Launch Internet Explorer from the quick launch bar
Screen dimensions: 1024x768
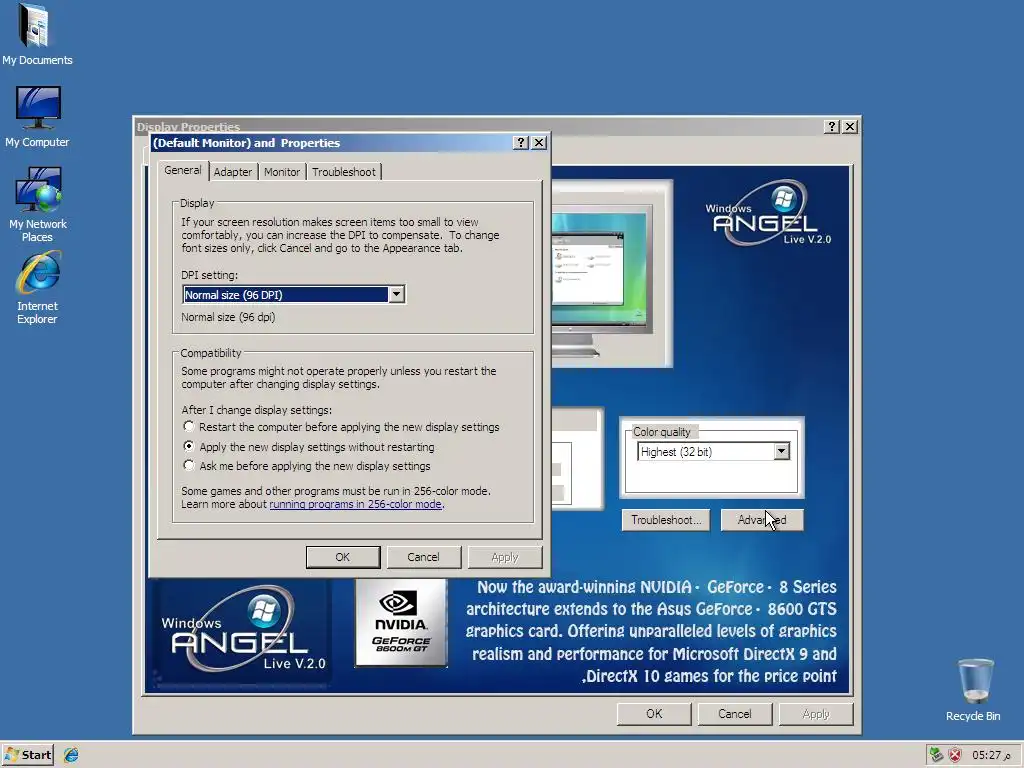pos(71,755)
